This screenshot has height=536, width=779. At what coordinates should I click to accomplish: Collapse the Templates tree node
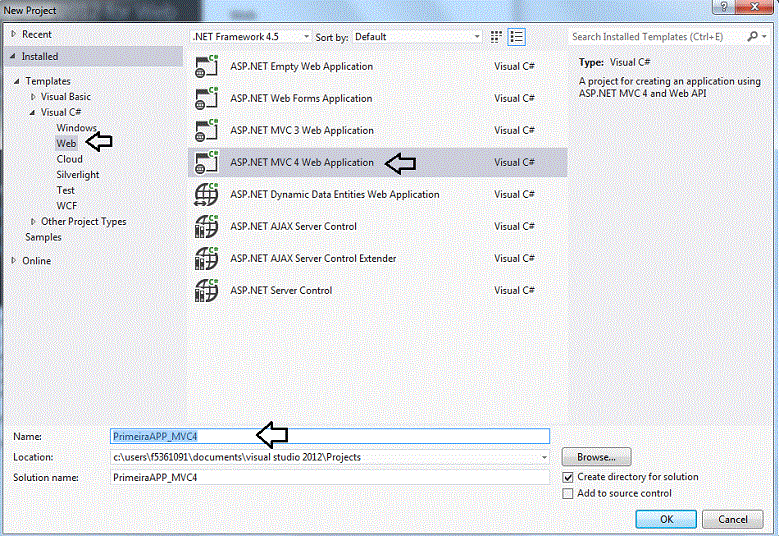coord(16,81)
